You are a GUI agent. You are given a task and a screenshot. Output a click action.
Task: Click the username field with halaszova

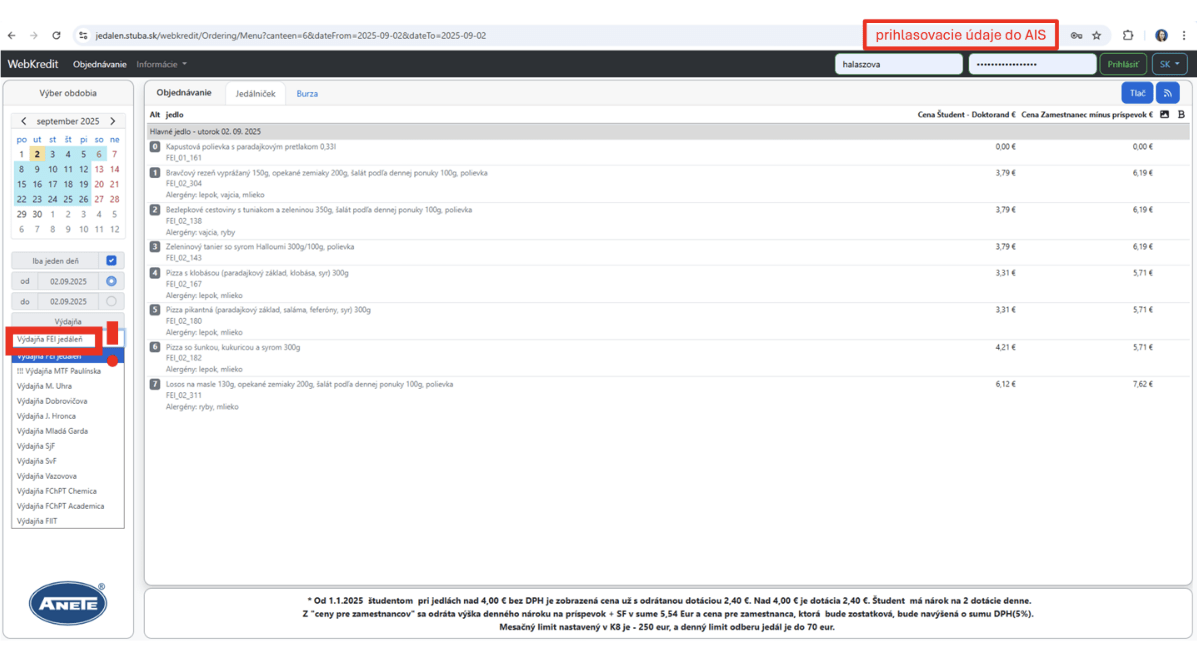pyautogui.click(x=898, y=64)
